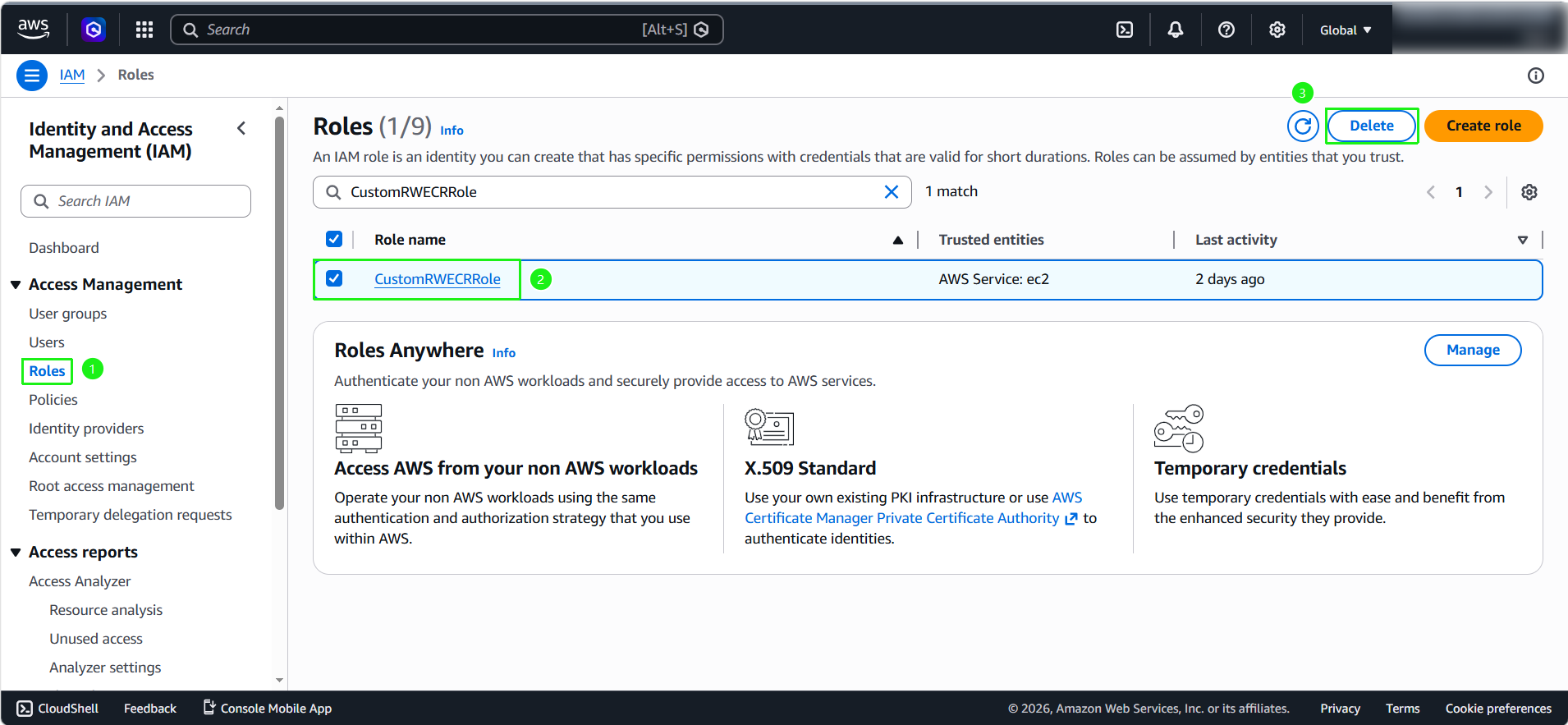The image size is (1568, 725).
Task: Click the roles filter search field
Action: [x=612, y=192]
